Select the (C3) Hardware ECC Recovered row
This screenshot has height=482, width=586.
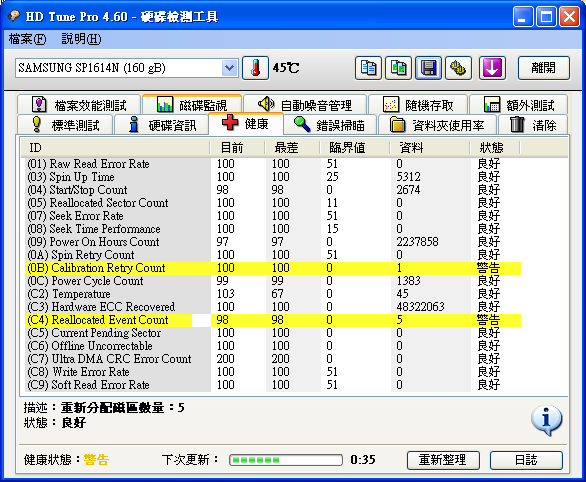273,307
